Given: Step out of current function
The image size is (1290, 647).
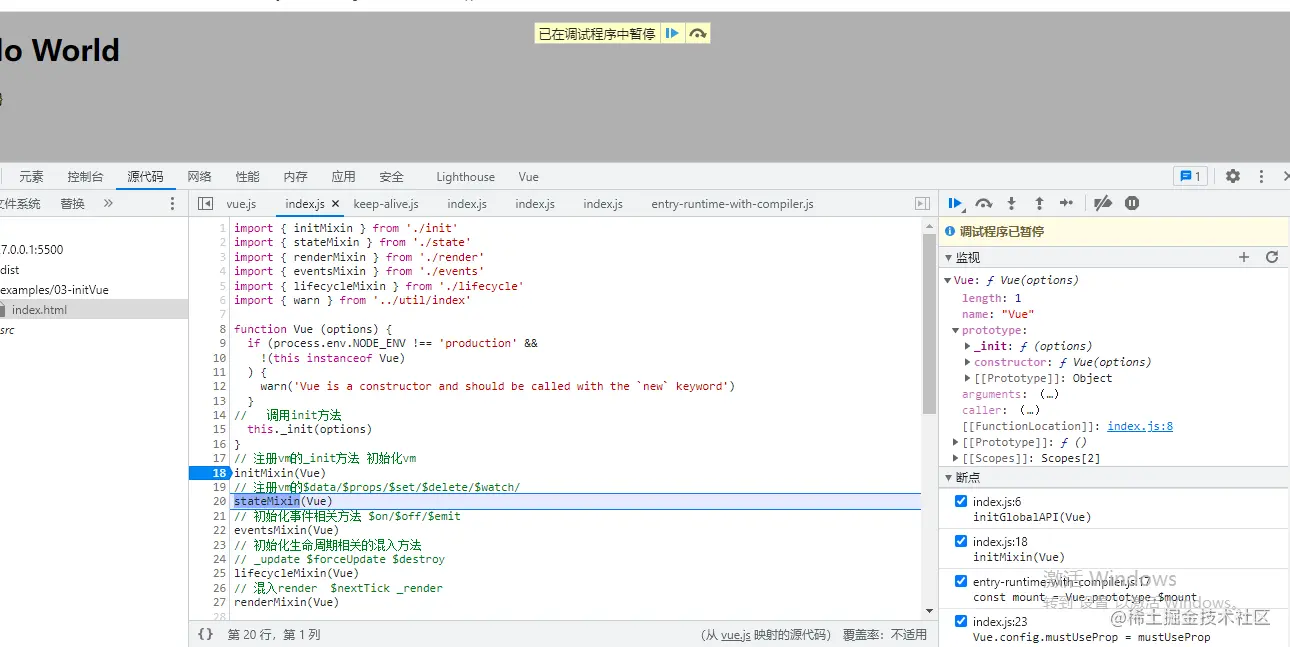Looking at the screenshot, I should (1039, 203).
